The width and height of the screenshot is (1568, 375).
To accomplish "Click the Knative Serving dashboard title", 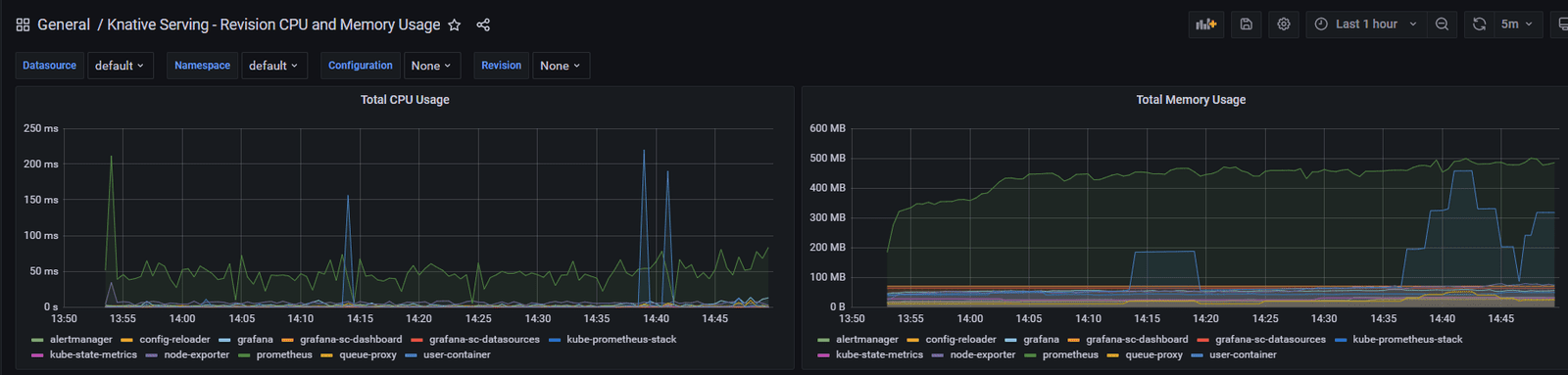I will point(273,24).
